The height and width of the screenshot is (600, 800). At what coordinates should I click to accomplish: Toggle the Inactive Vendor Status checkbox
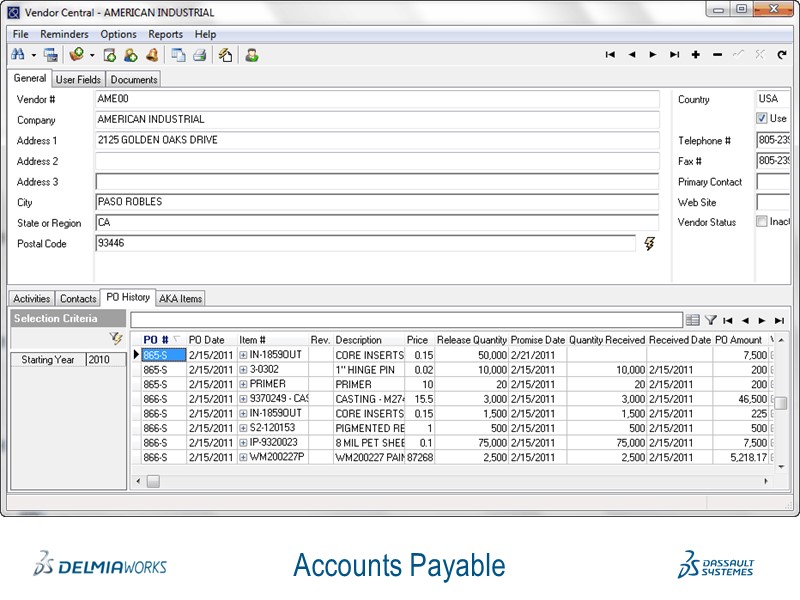click(x=762, y=222)
